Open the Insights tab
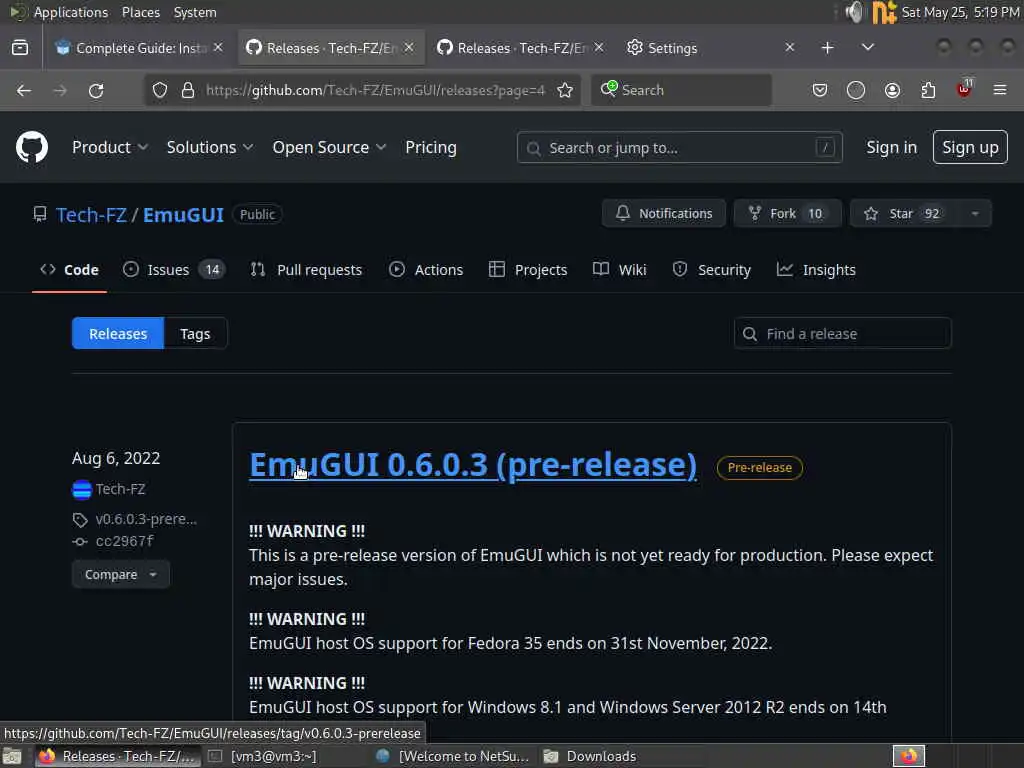 click(x=816, y=270)
